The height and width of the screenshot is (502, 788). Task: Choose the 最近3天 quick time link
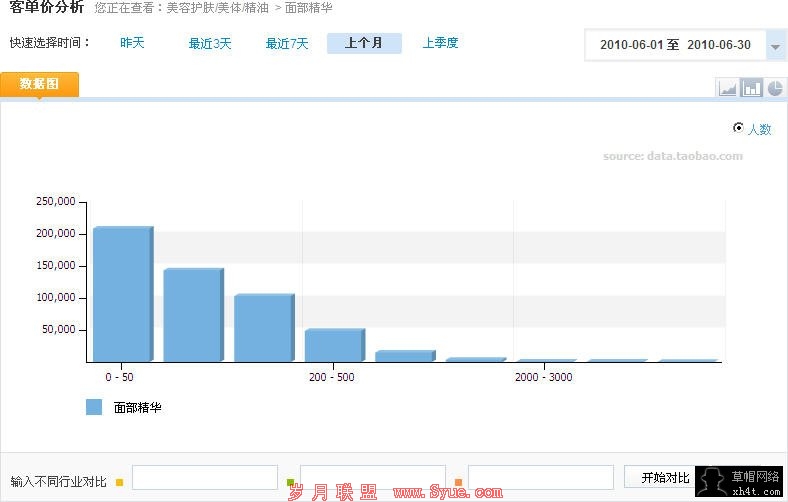click(x=210, y=43)
